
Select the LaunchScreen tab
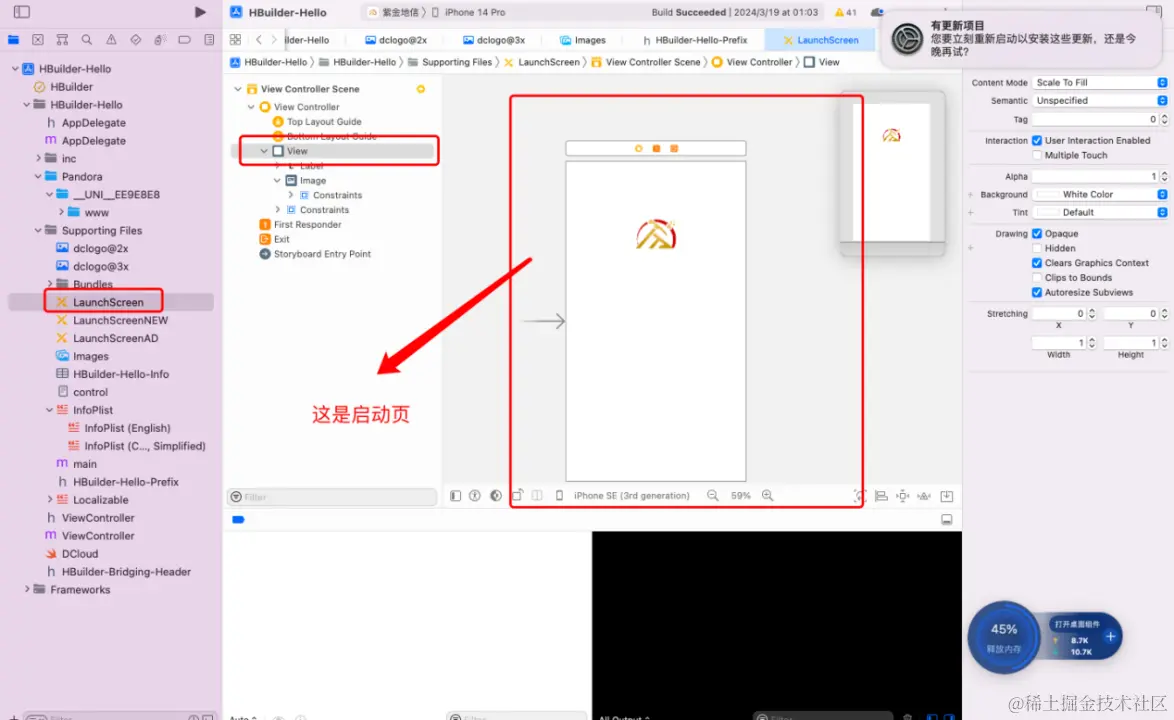click(821, 40)
